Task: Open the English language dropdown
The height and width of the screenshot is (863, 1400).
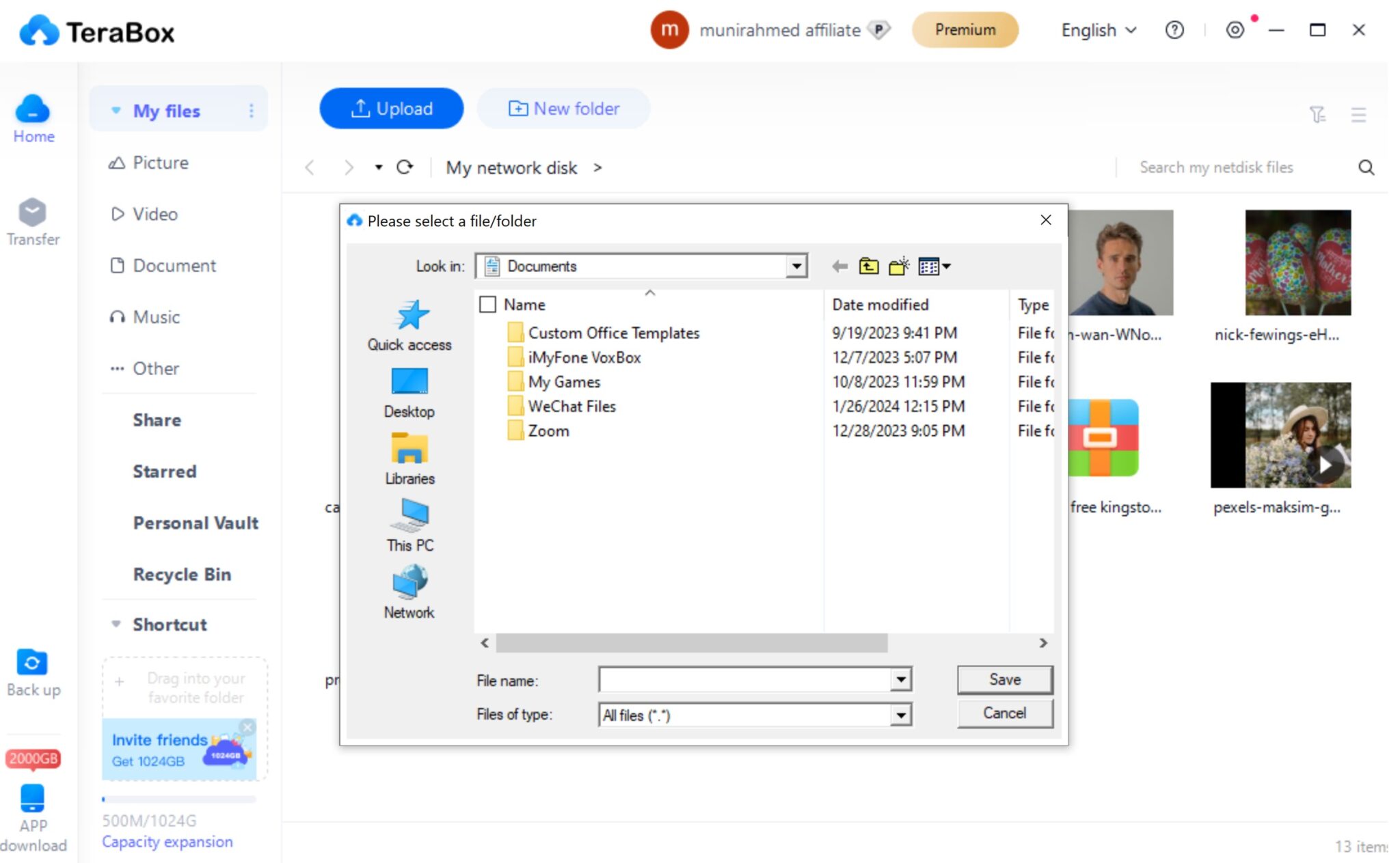Action: click(1099, 30)
